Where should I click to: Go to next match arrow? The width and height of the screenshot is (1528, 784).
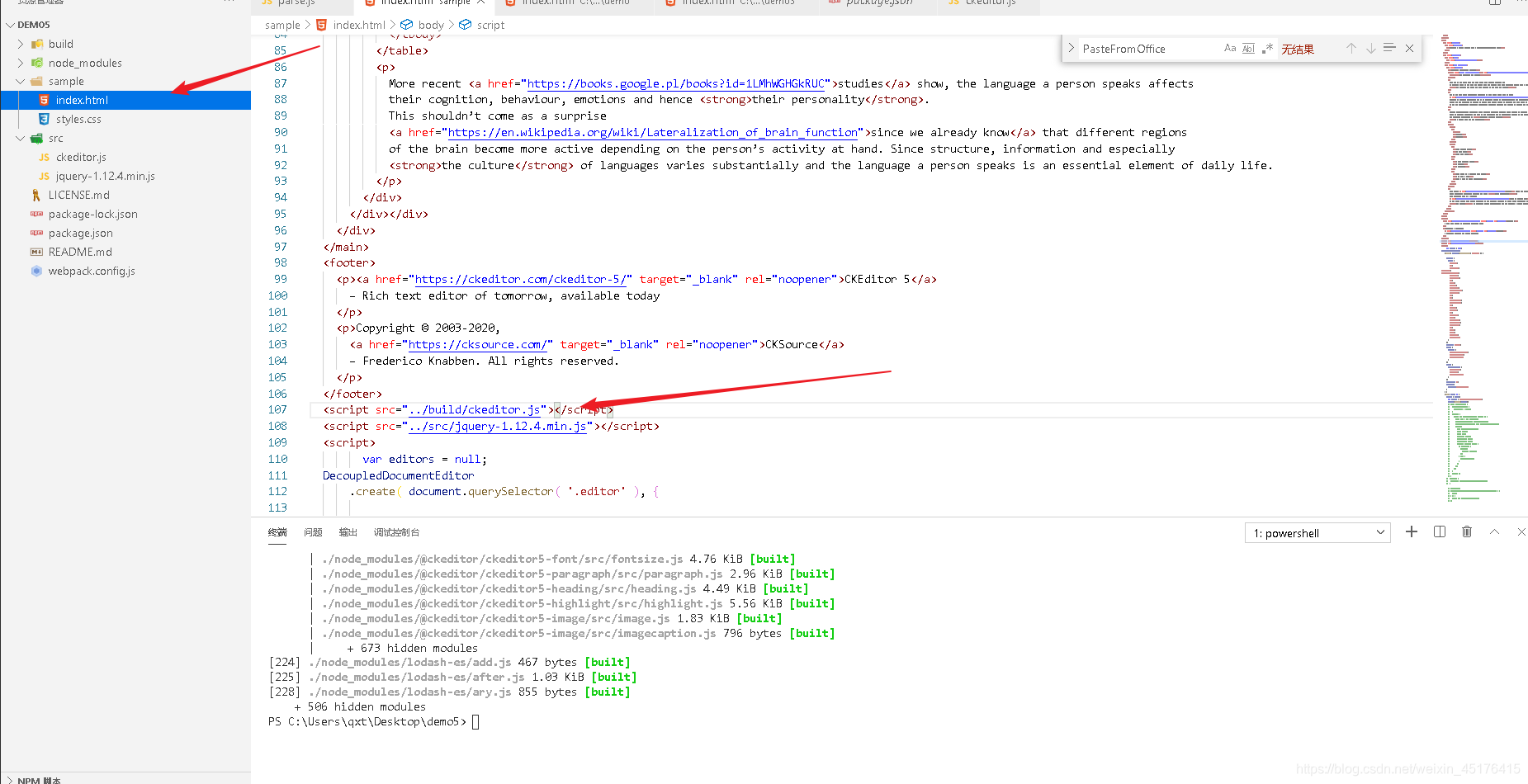[1370, 49]
